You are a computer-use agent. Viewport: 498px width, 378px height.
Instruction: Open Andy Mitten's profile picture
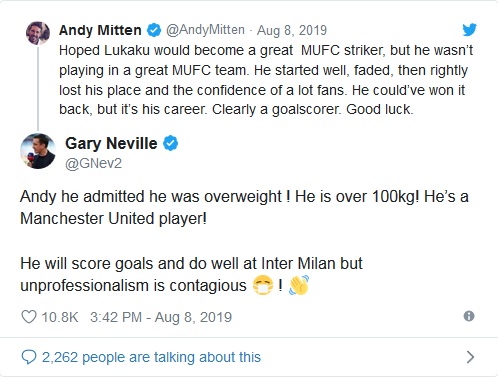click(38, 33)
